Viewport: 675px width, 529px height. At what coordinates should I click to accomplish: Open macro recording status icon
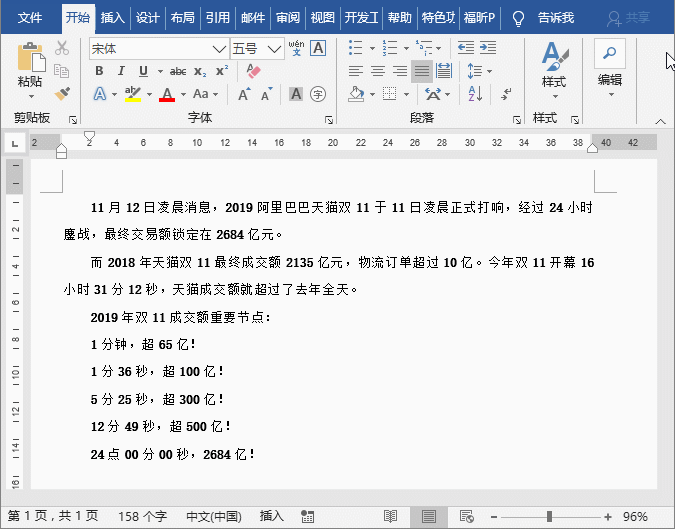307,516
